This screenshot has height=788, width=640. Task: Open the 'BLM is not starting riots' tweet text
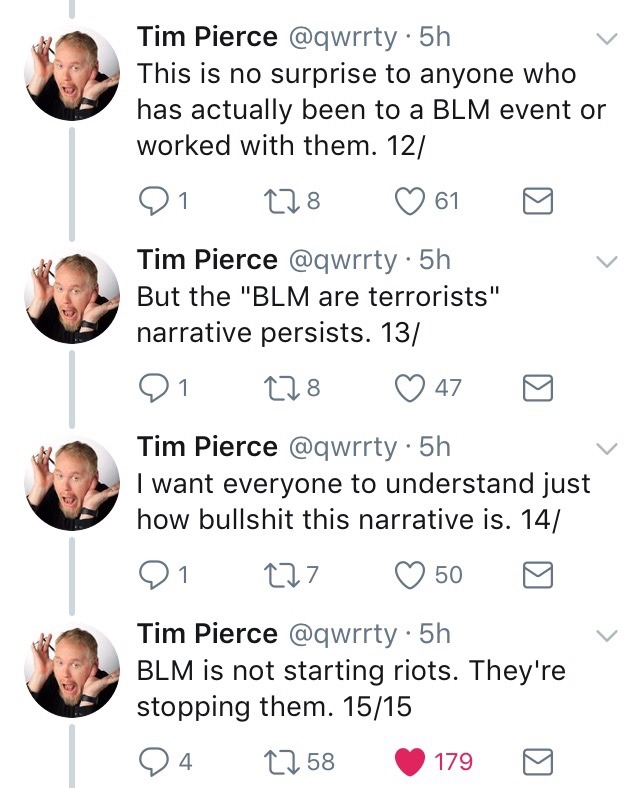coord(350,688)
